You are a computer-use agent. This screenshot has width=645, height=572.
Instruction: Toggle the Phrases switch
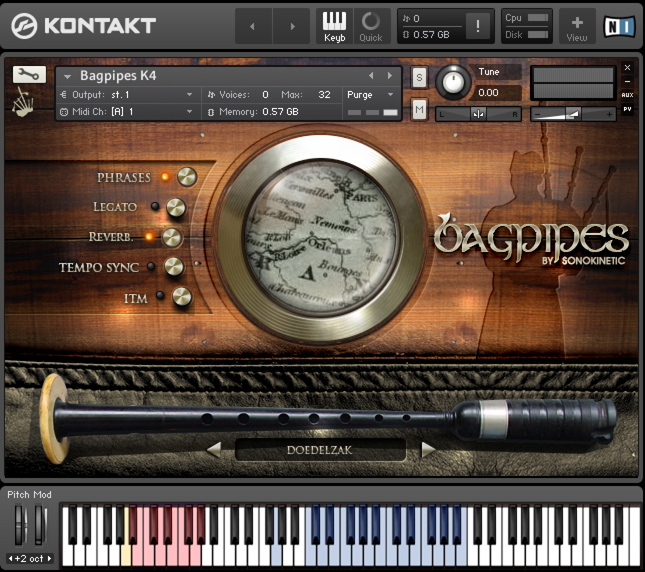pos(187,177)
